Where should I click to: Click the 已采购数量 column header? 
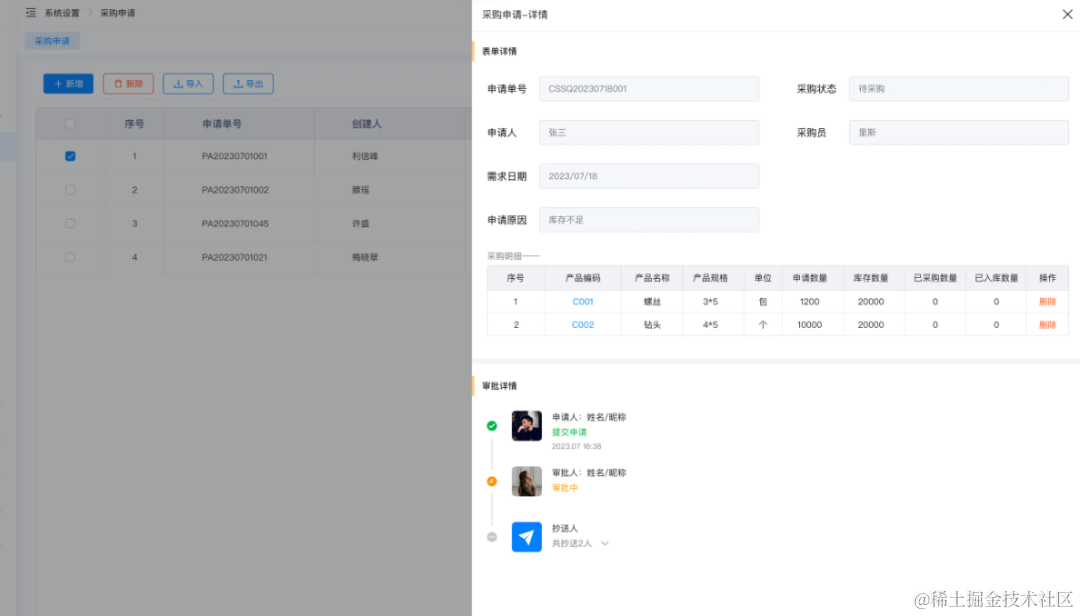[935, 278]
